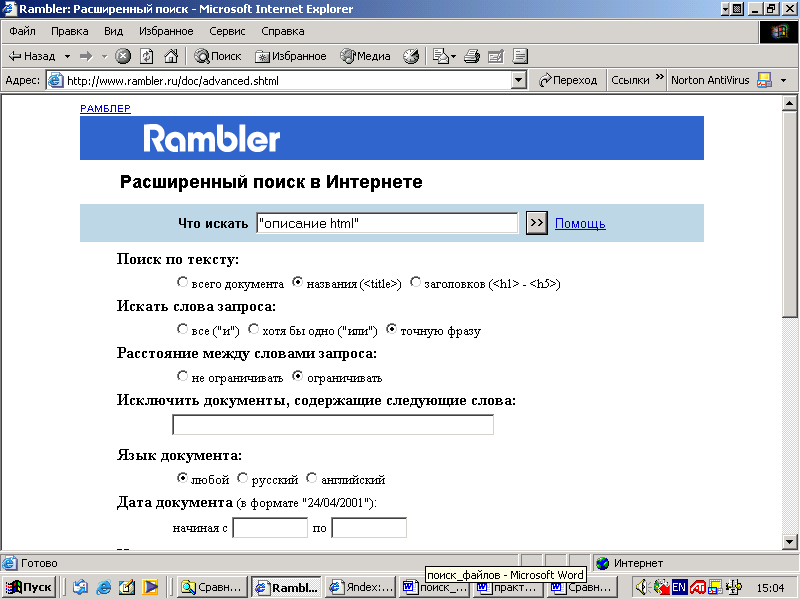Viewport: 800px width, 600px height.
Task: Click the Mail toolbar icon
Action: click(440, 56)
